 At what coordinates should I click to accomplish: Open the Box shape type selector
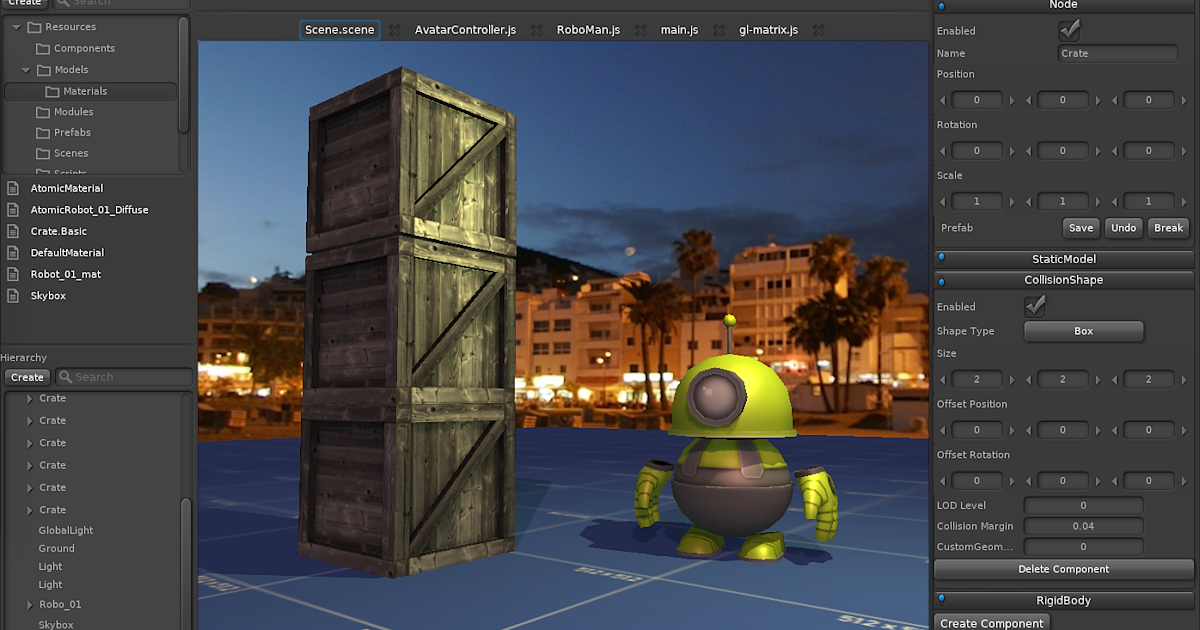(1083, 331)
